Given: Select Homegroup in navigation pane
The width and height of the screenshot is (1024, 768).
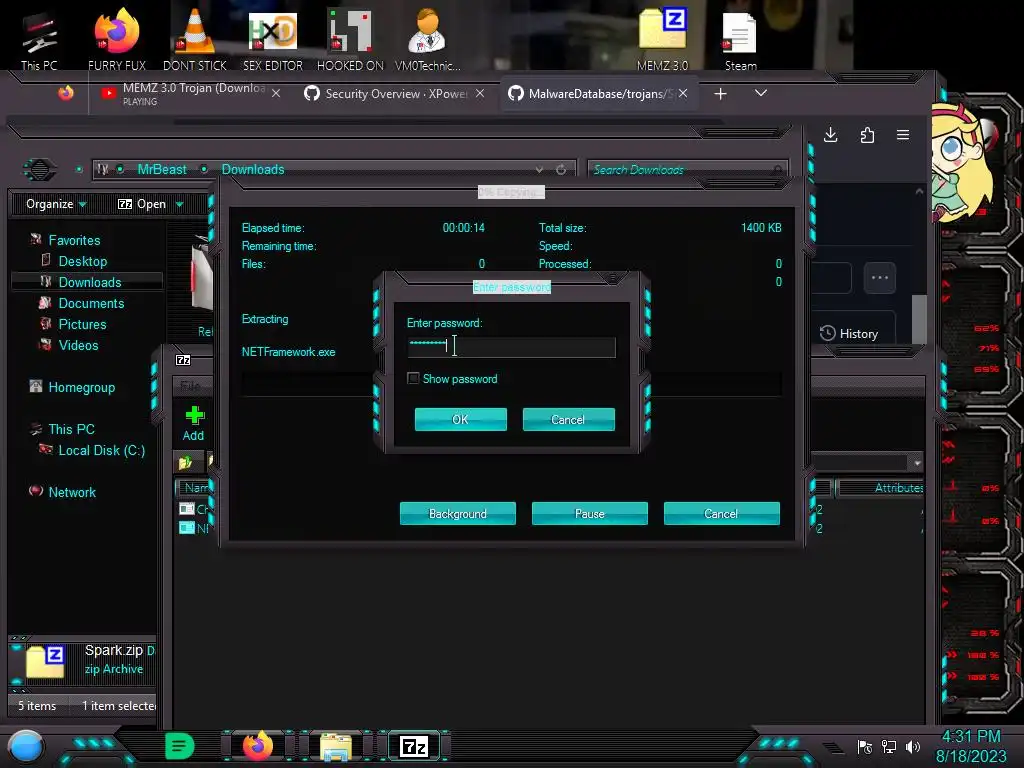Looking at the screenshot, I should 81,387.
